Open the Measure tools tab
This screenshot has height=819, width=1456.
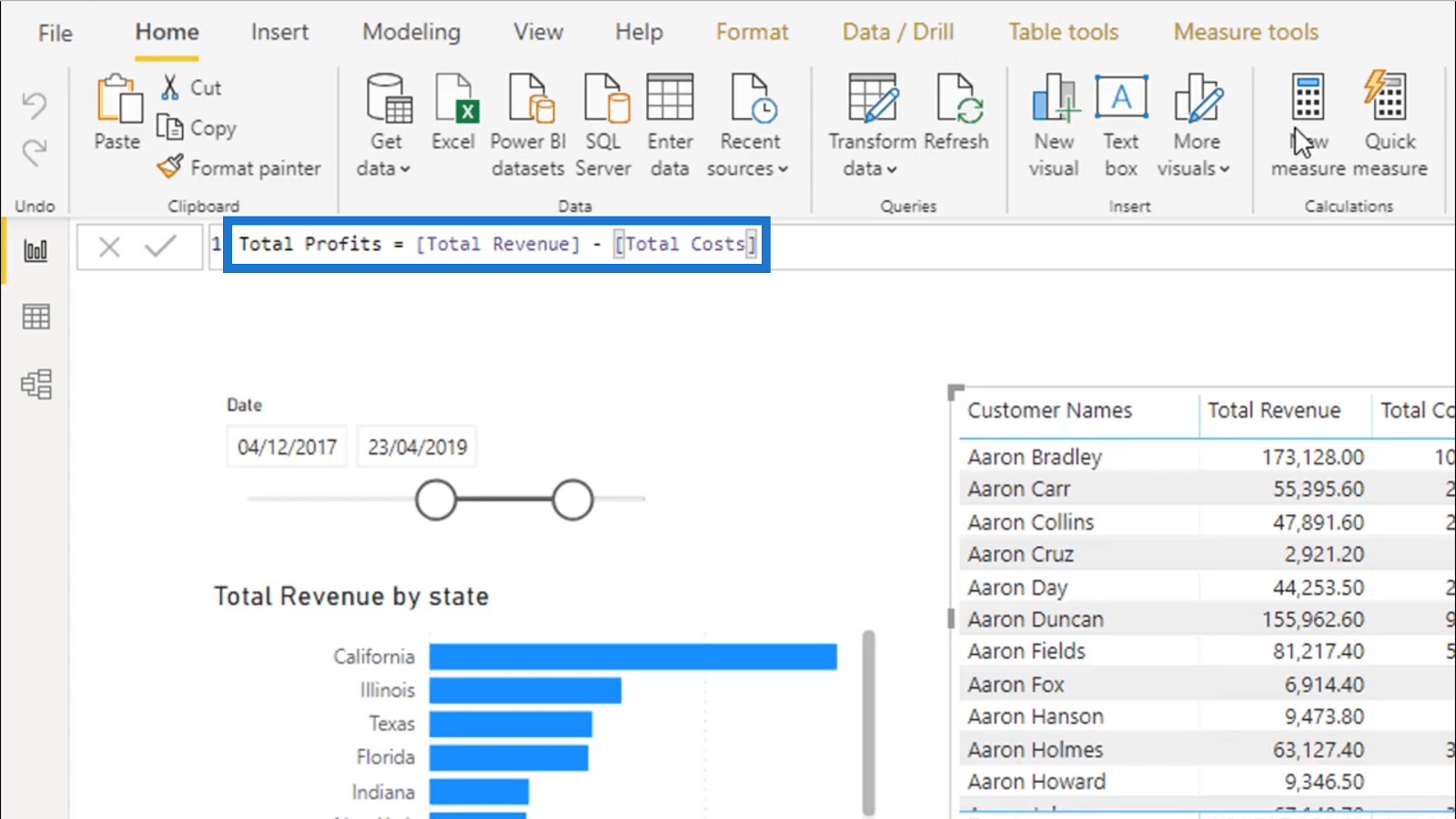[1246, 32]
